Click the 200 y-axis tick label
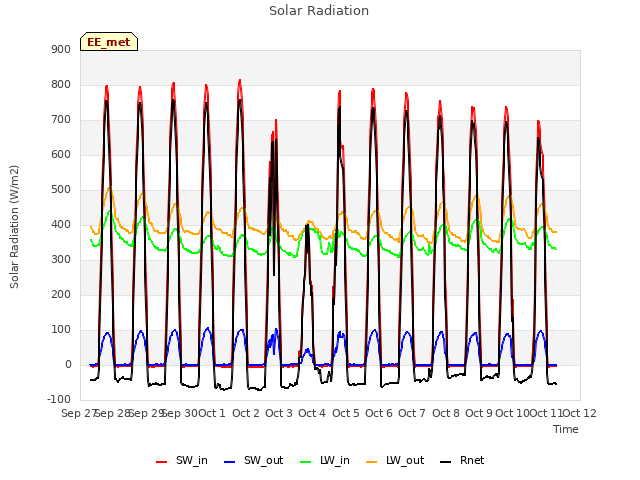This screenshot has width=640, height=480. [61, 295]
